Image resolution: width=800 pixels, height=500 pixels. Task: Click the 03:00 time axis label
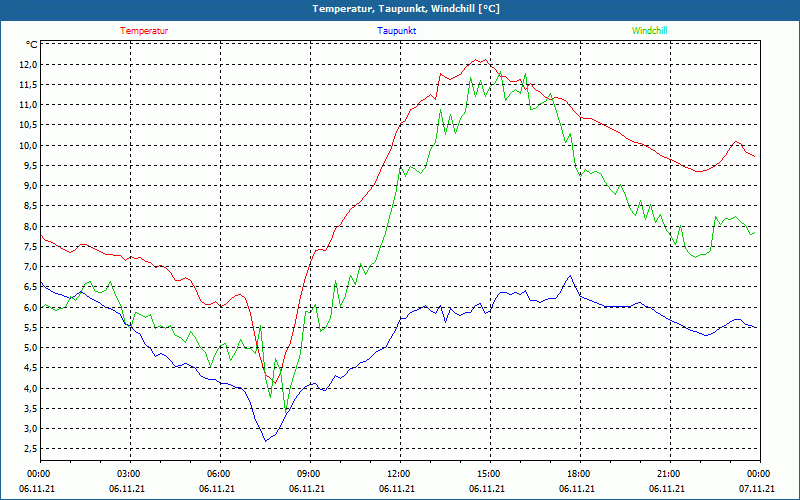tap(127, 474)
